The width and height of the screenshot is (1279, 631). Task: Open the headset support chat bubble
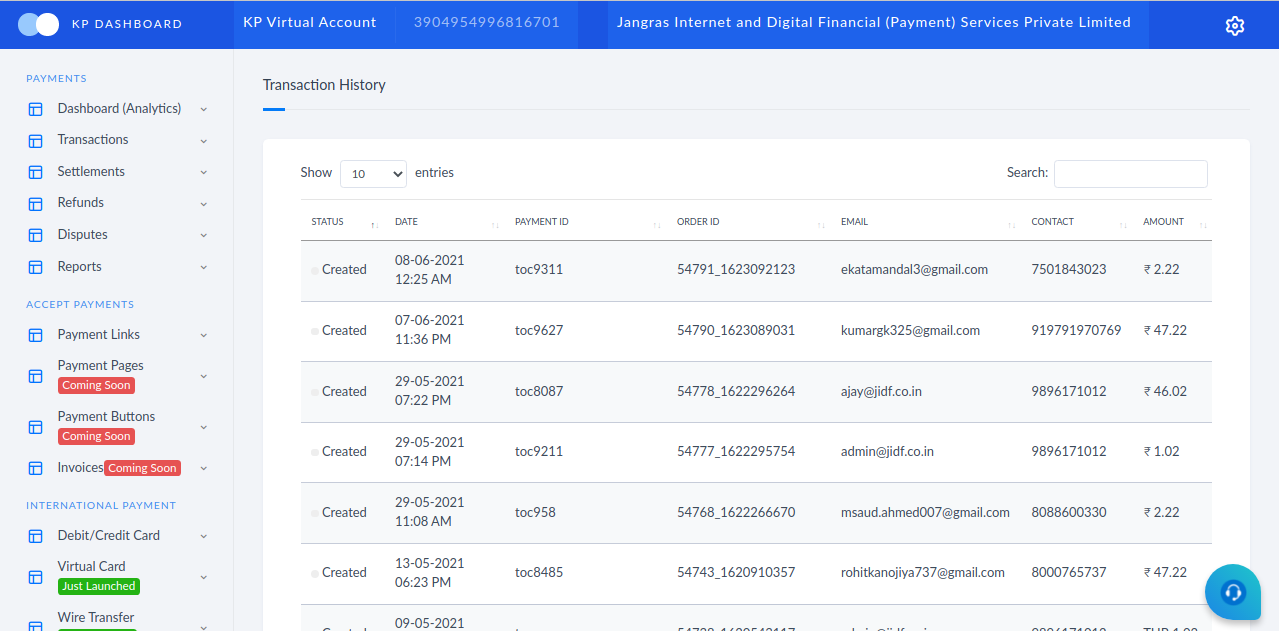pyautogui.click(x=1233, y=592)
